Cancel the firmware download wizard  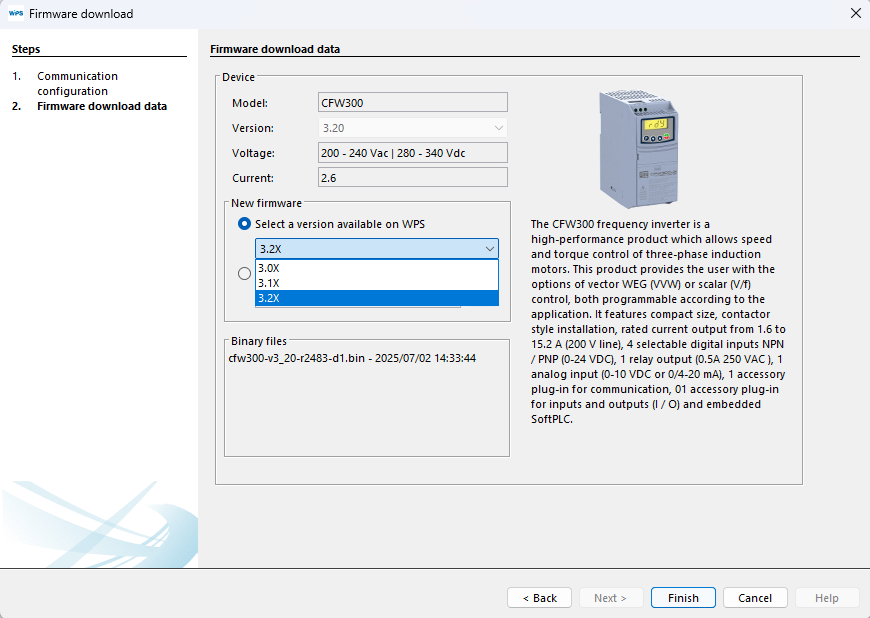click(x=755, y=598)
